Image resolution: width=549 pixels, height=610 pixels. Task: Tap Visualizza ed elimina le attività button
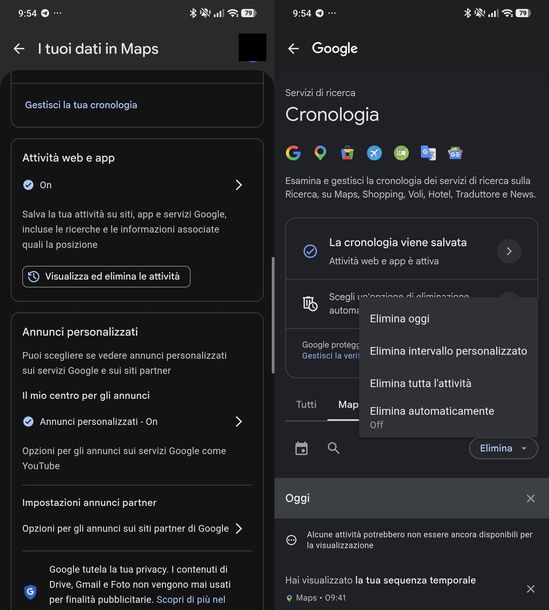106,277
